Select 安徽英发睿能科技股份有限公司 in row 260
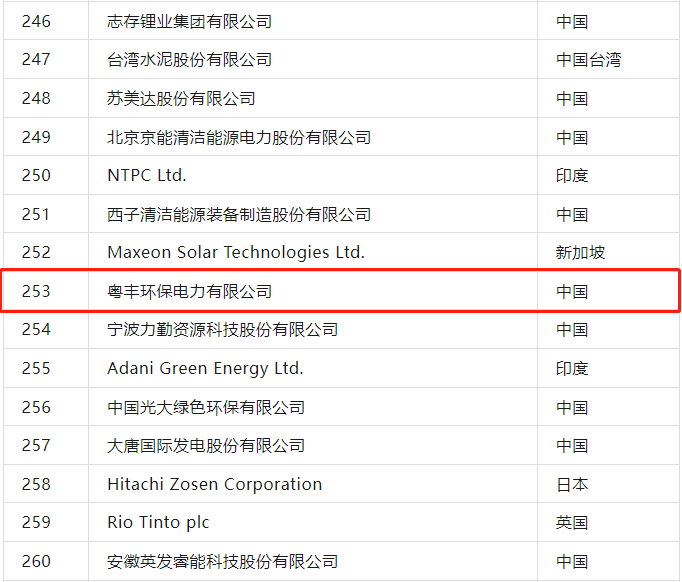The image size is (682, 582). 222,561
